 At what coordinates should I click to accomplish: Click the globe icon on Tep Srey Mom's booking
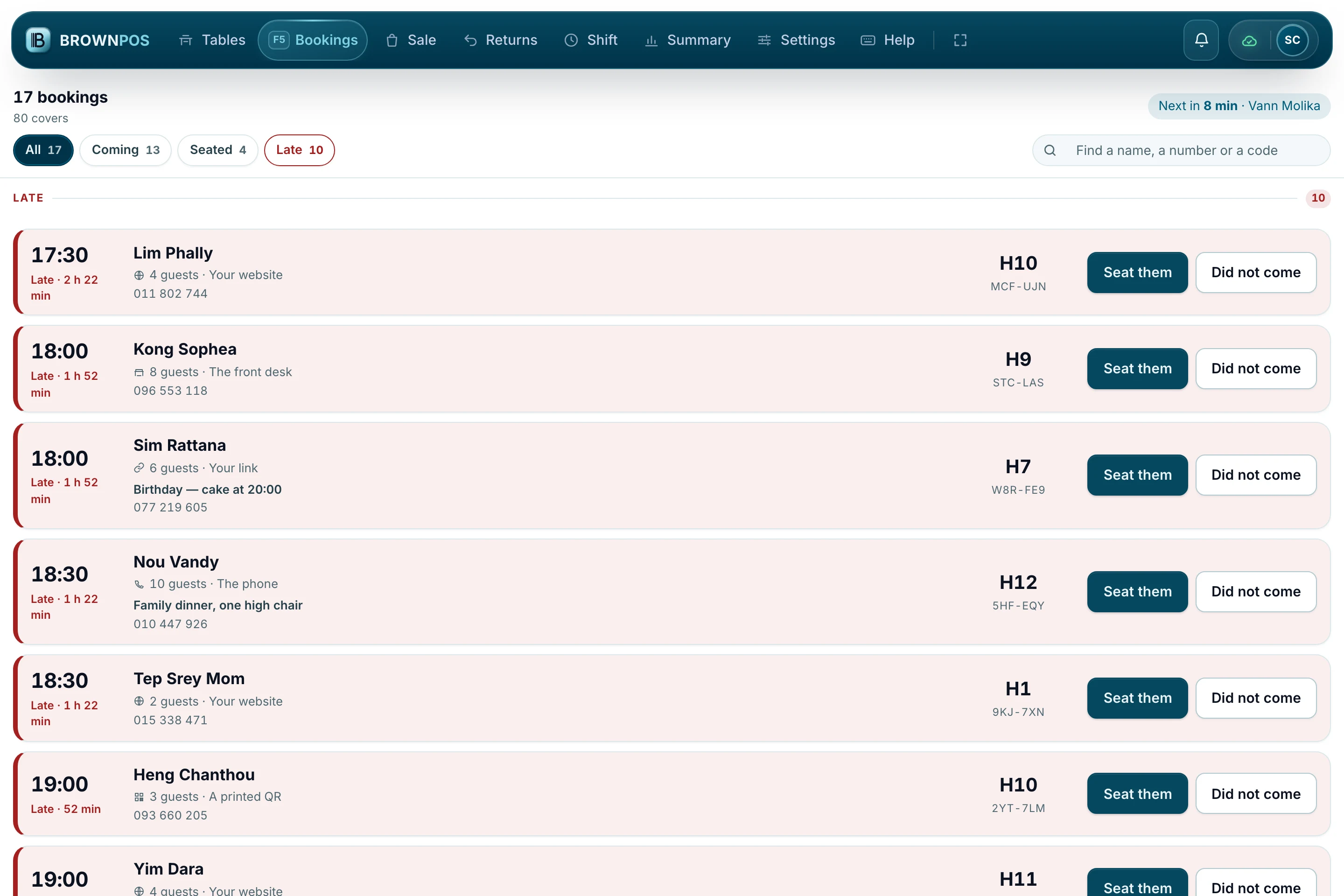coord(139,701)
